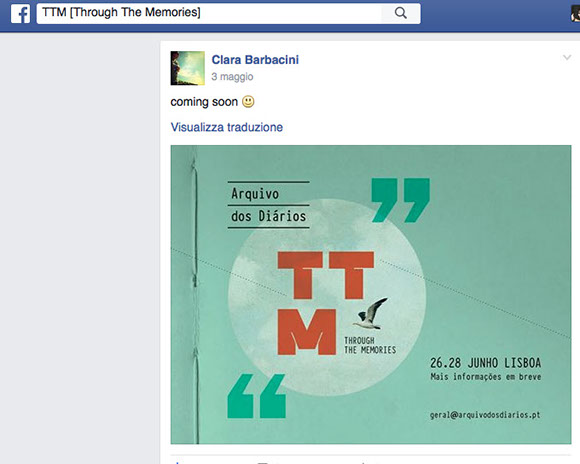This screenshot has width=580, height=464.
Task: Click the Facebook logo icon
Action: [x=20, y=14]
